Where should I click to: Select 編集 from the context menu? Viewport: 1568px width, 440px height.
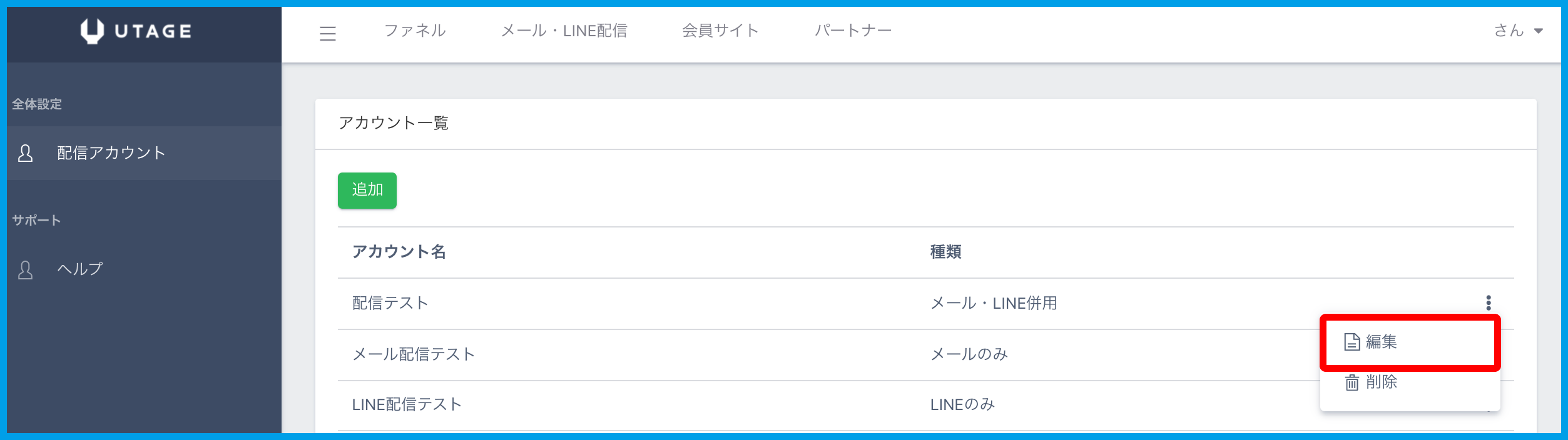pos(1381,342)
